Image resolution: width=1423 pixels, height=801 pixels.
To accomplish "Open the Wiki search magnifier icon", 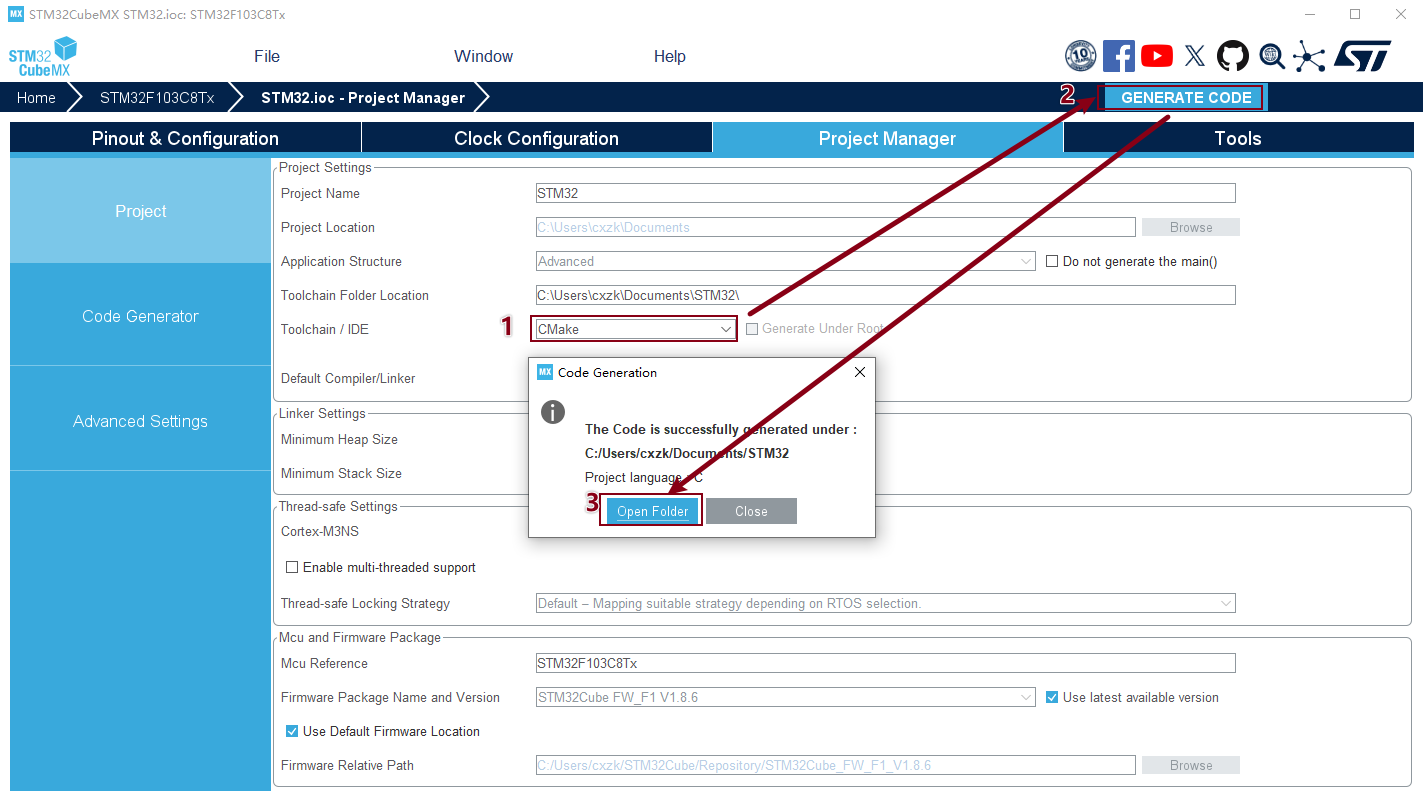I will tap(1271, 56).
